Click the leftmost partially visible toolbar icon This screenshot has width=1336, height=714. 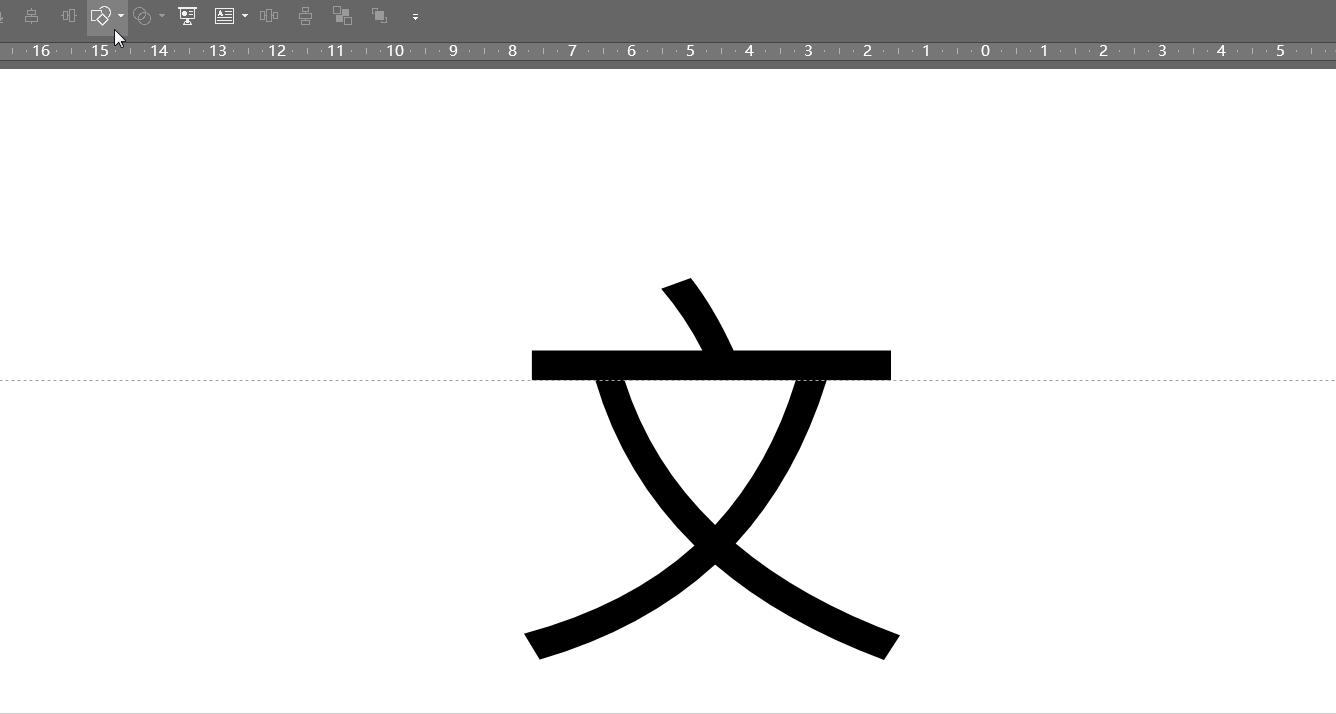(x=3, y=16)
